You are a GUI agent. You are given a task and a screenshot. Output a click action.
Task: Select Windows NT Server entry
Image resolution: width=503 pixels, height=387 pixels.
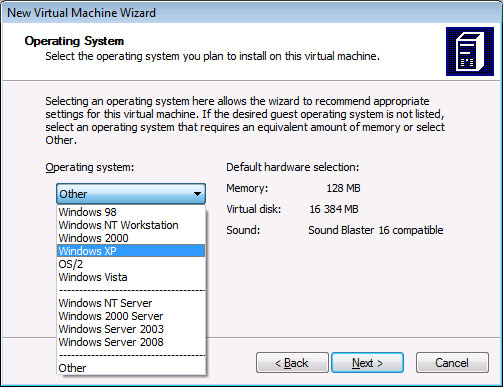(x=131, y=303)
